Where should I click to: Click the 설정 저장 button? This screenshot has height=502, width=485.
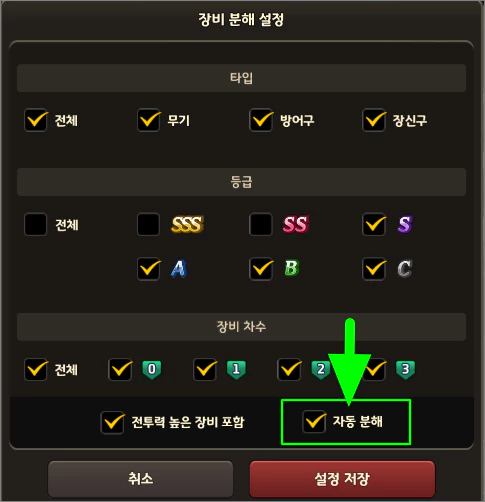click(x=342, y=479)
